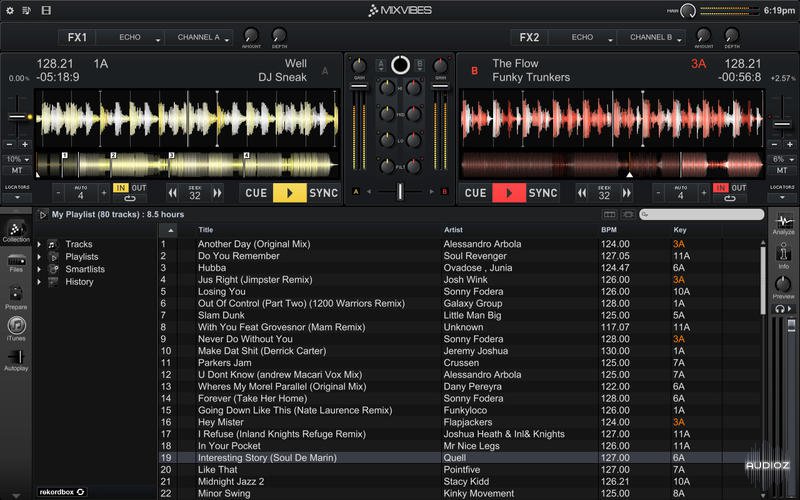The height and width of the screenshot is (500, 800).
Task: Click the FX2 Depth knob
Action: click(x=732, y=35)
